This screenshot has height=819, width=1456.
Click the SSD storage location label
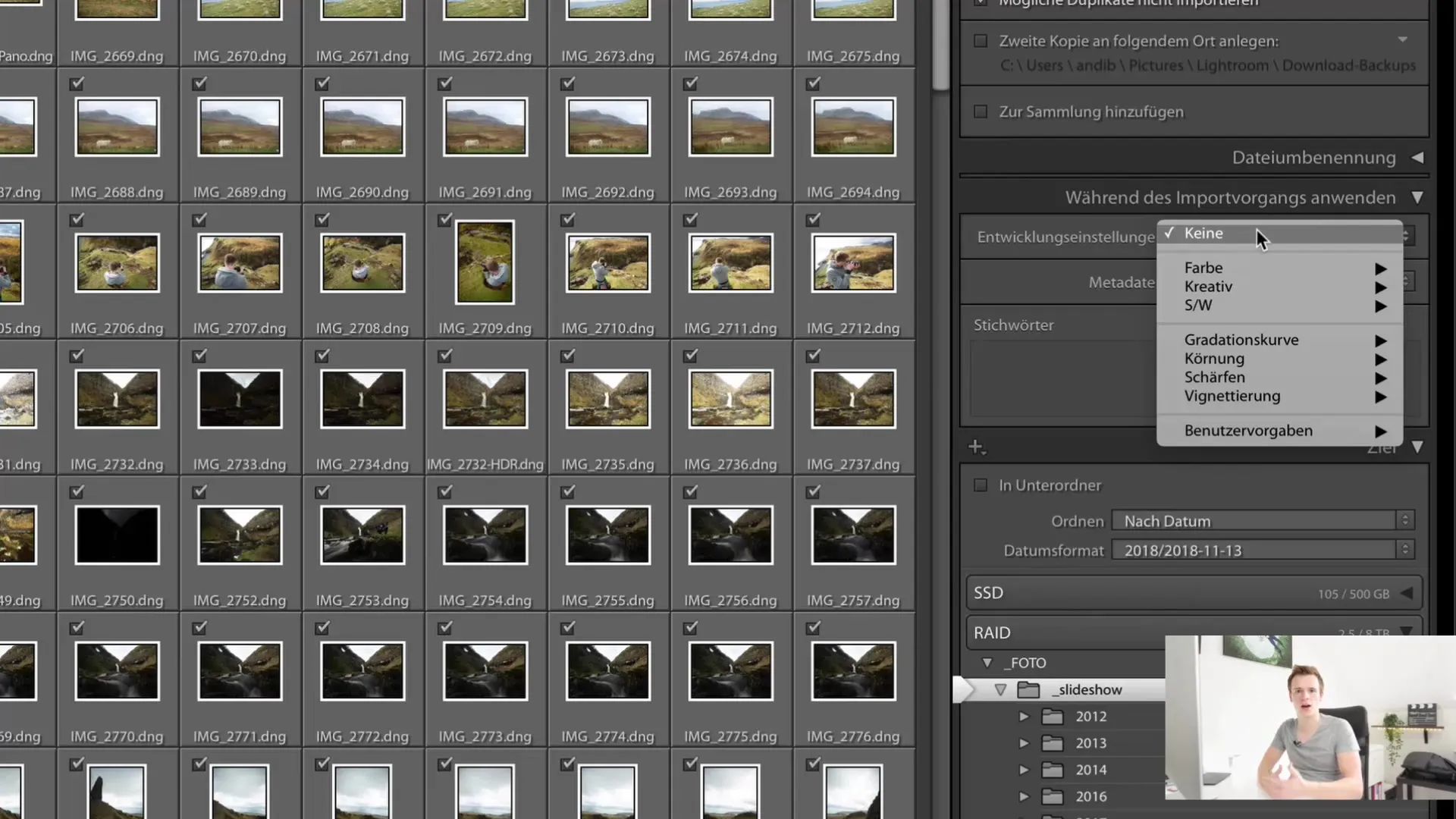987,593
